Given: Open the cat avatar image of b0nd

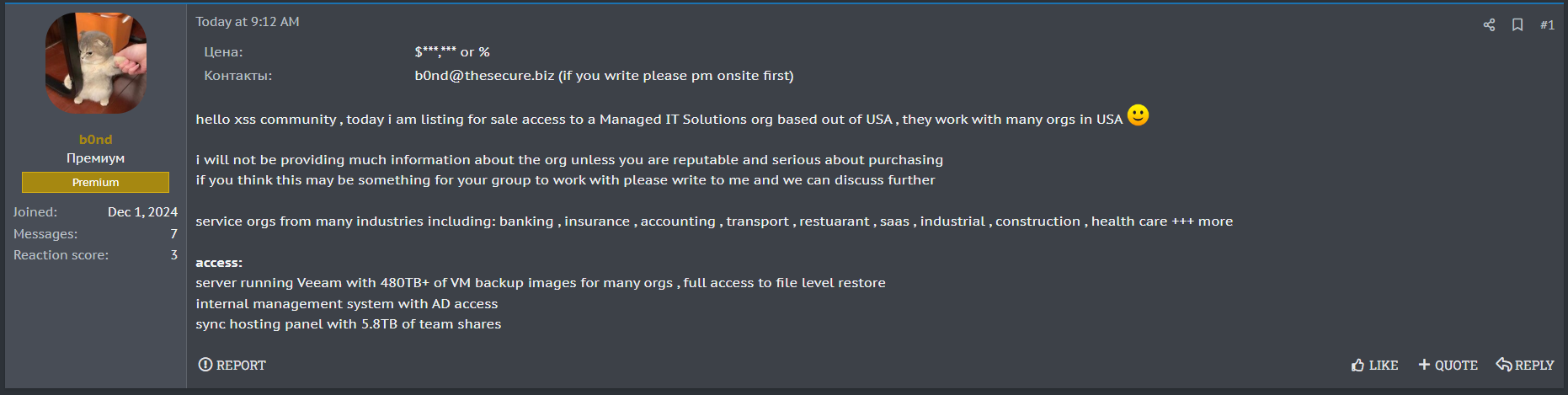Looking at the screenshot, I should [x=95, y=63].
